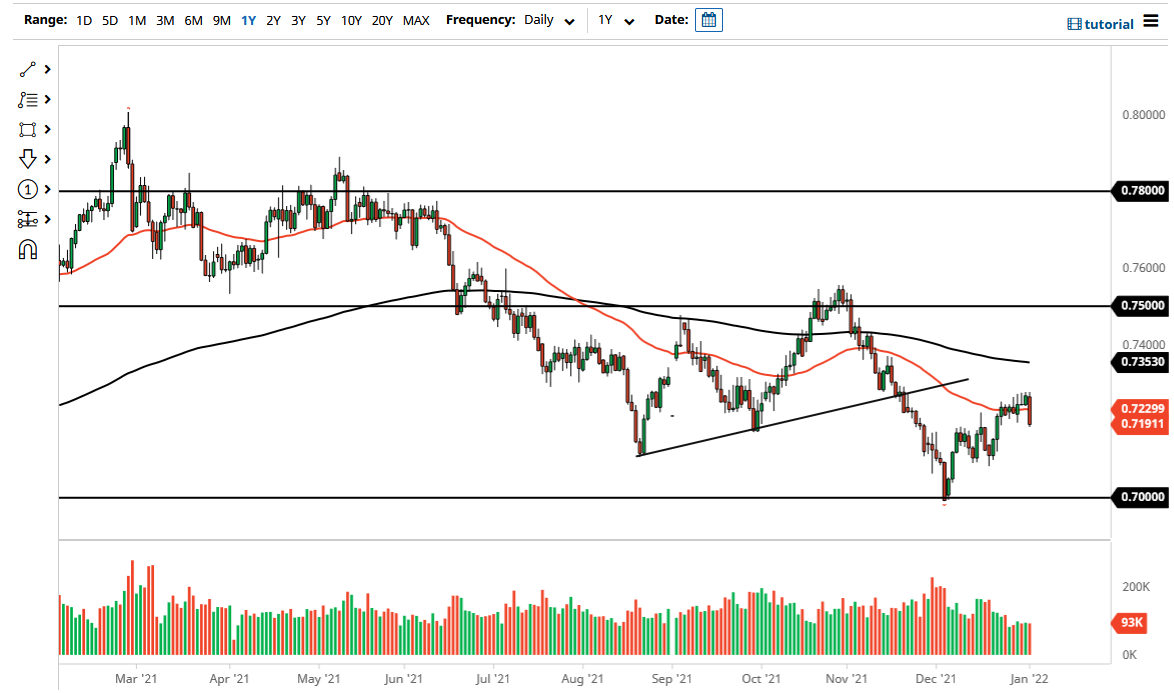Open the annotation list drawing tool

pyautogui.click(x=27, y=99)
